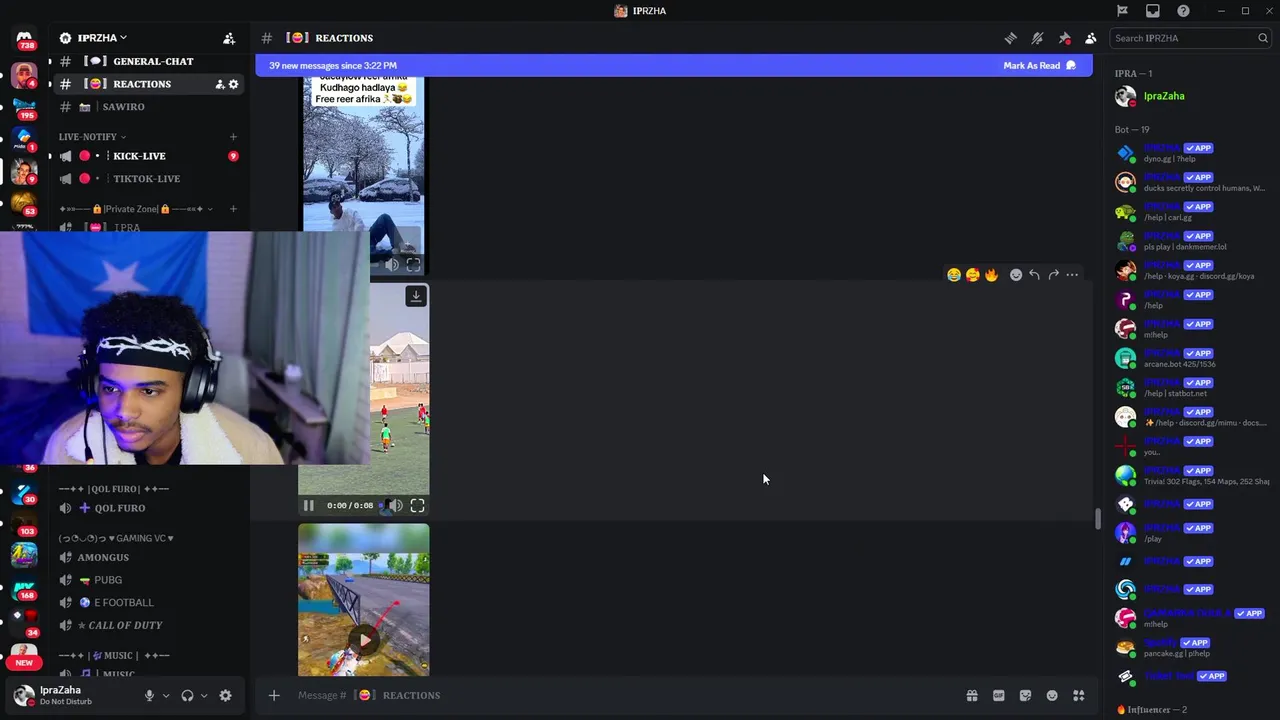Open attachment plus button in message bar

(274, 696)
